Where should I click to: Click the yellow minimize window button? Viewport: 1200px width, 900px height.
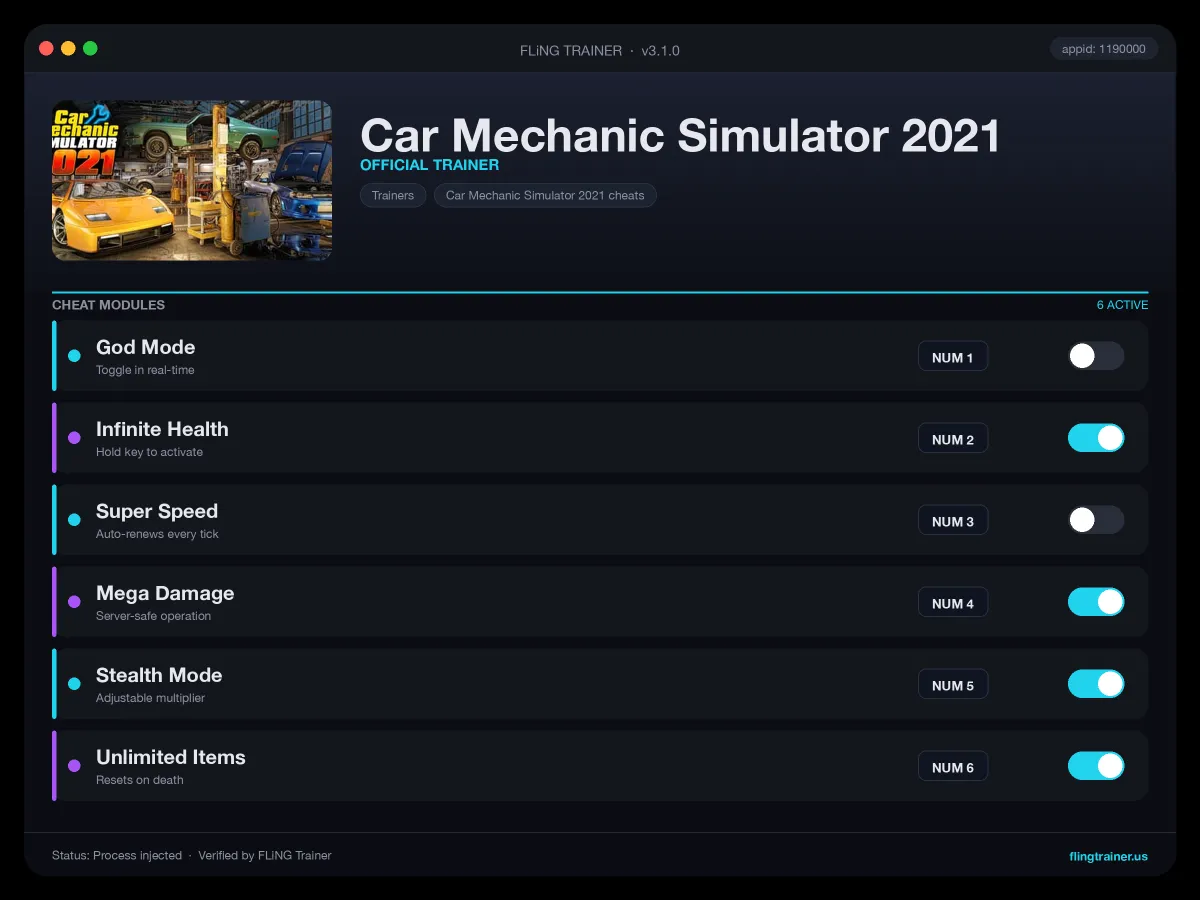pyautogui.click(x=68, y=48)
